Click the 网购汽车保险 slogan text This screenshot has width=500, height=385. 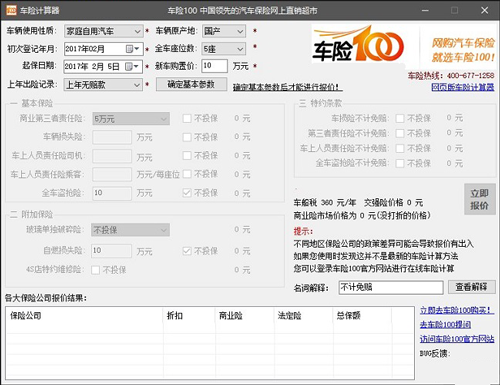click(463, 43)
